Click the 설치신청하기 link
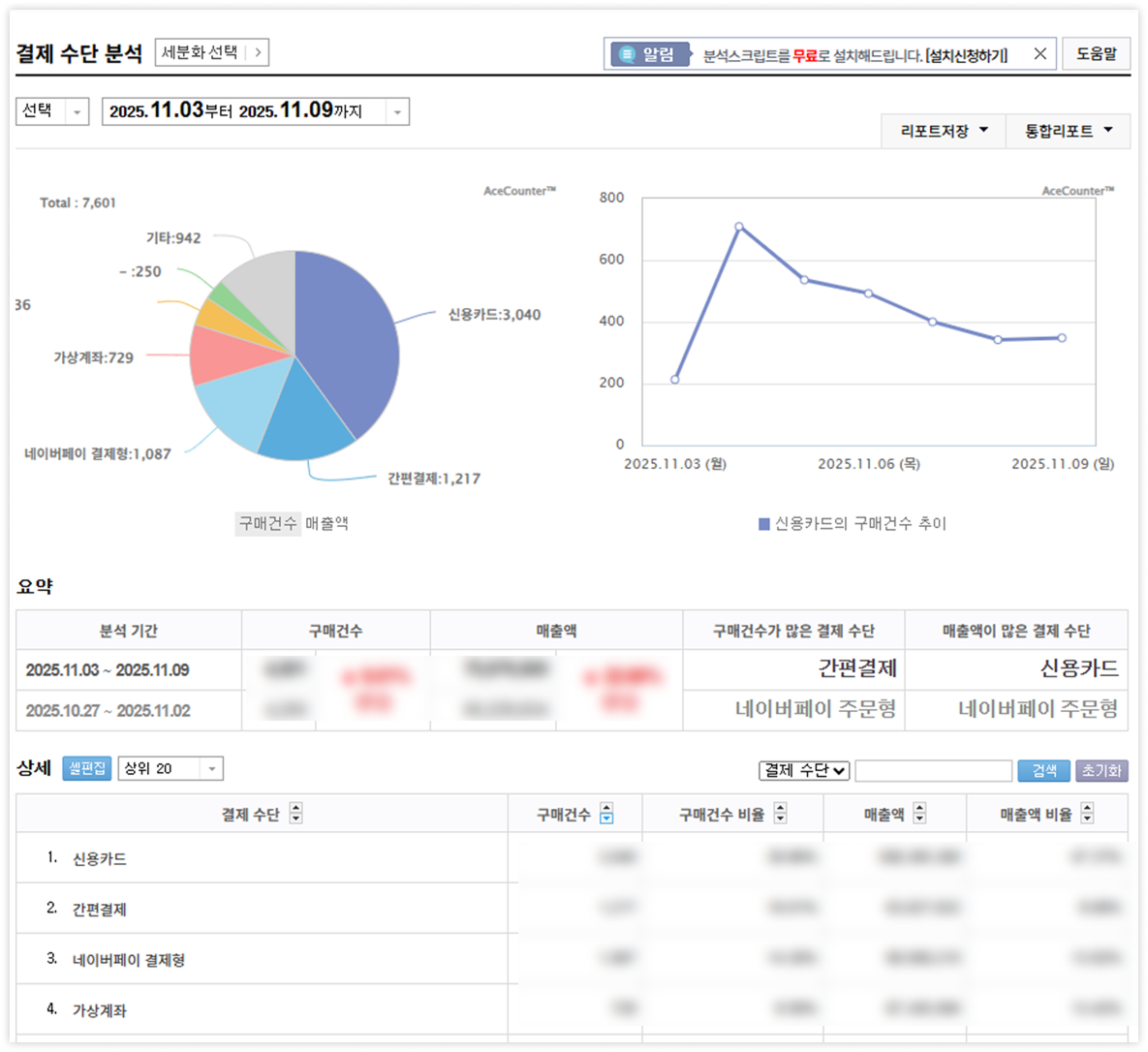 point(966,55)
